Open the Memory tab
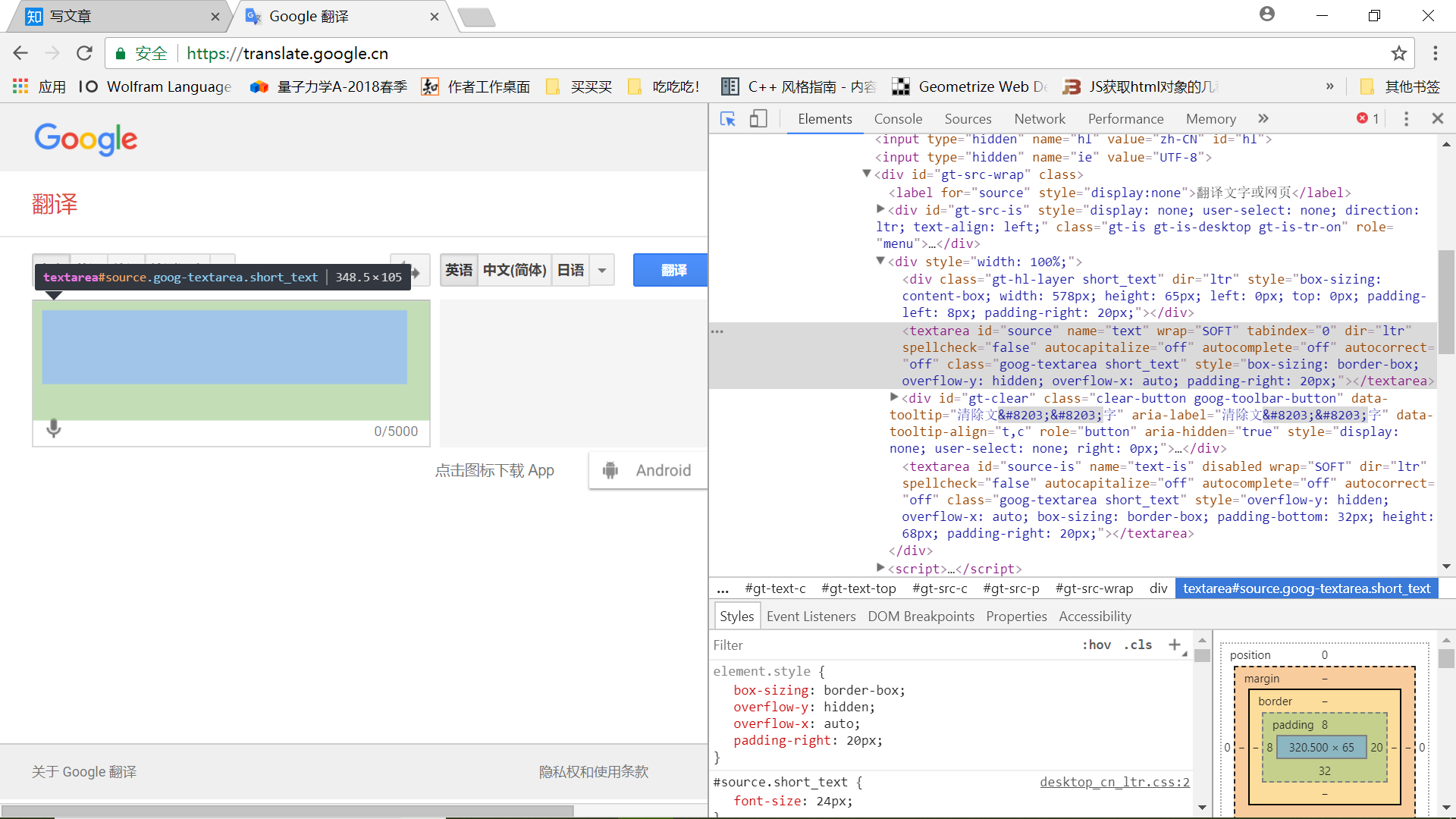The image size is (1456, 819). tap(1211, 119)
